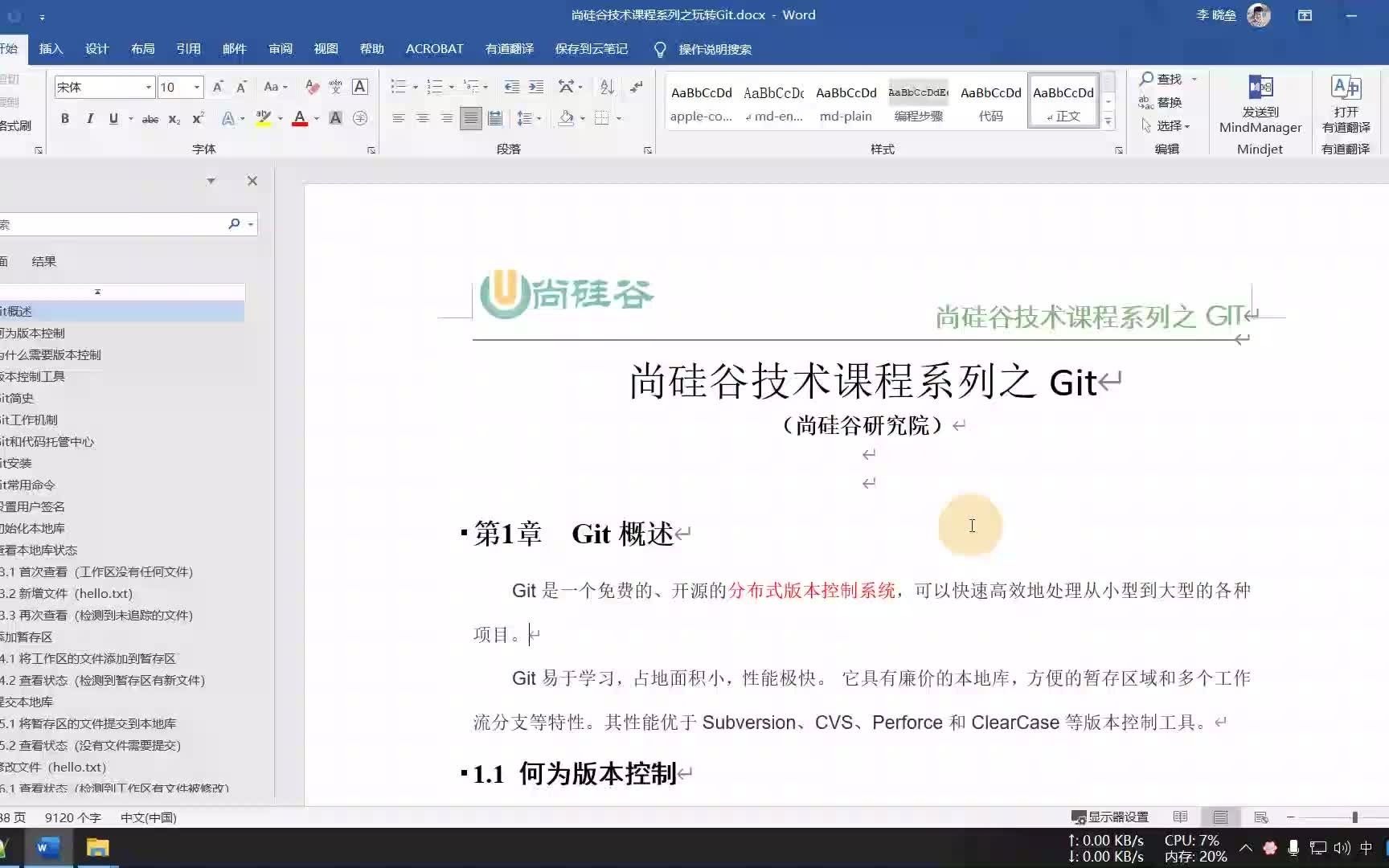The image size is (1389, 868).
Task: Click line and paragraph spacing icon
Action: [524, 119]
